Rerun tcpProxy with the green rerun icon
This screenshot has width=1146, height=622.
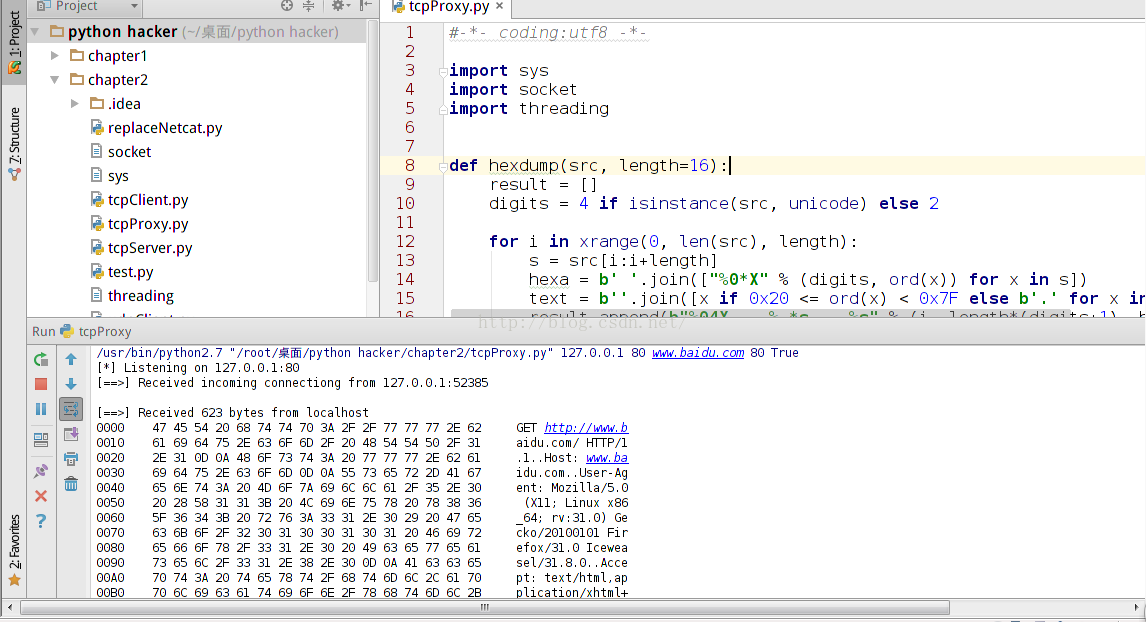[41, 360]
